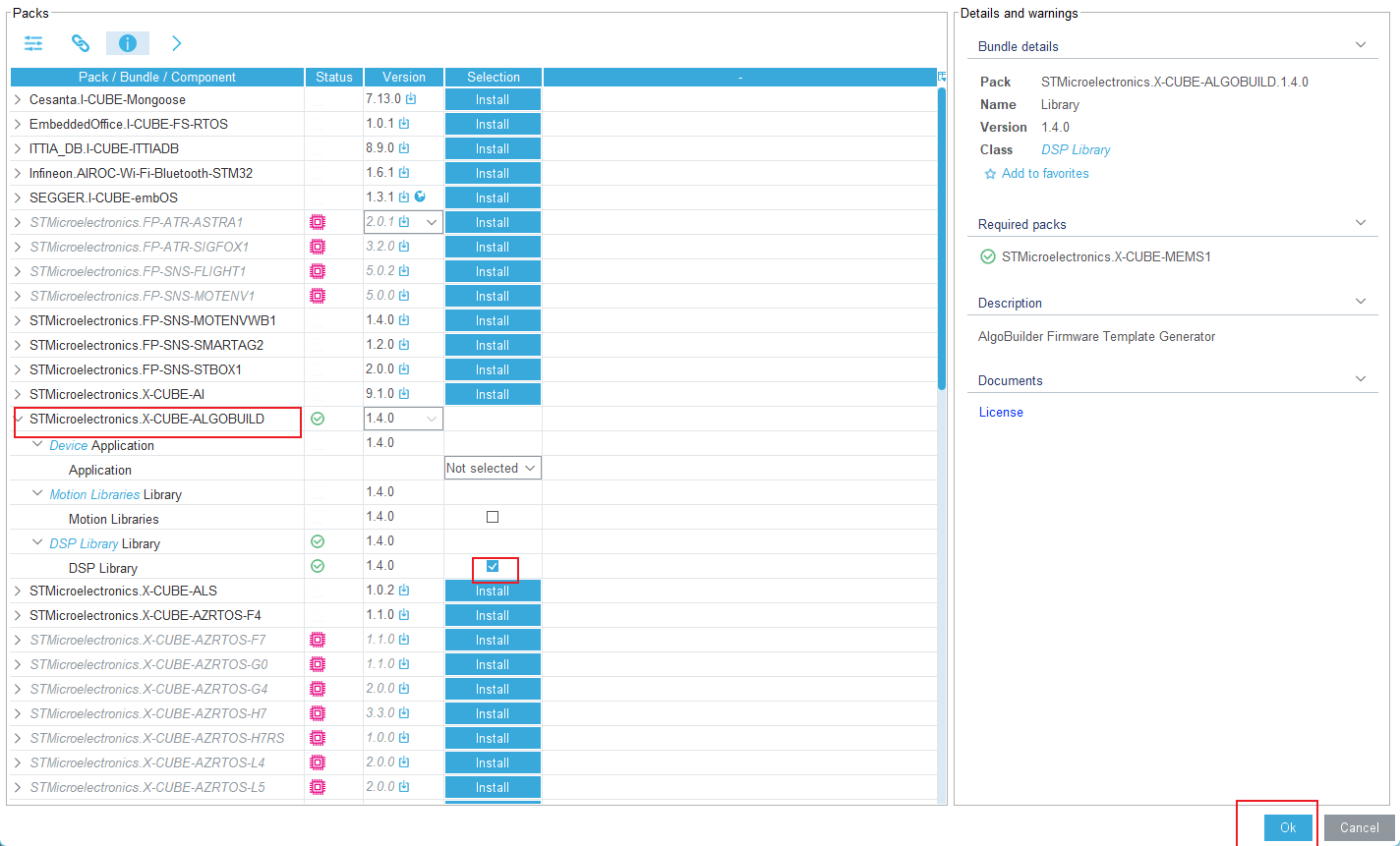Click the STMicroelectronics.X-CUBE-MEMS1 required pack text
The width and height of the screenshot is (1400, 846).
click(1106, 257)
